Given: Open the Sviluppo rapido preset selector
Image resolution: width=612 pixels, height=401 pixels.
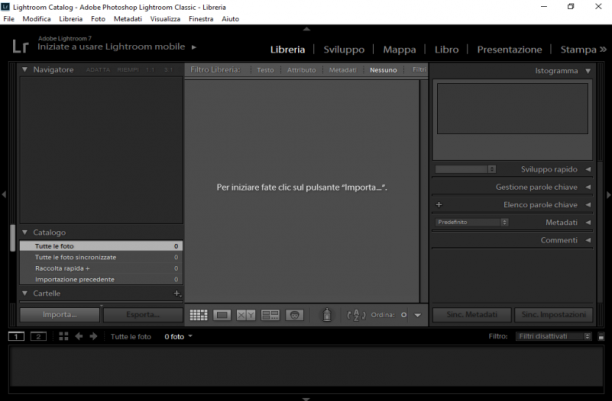Looking at the screenshot, I should pos(466,169).
